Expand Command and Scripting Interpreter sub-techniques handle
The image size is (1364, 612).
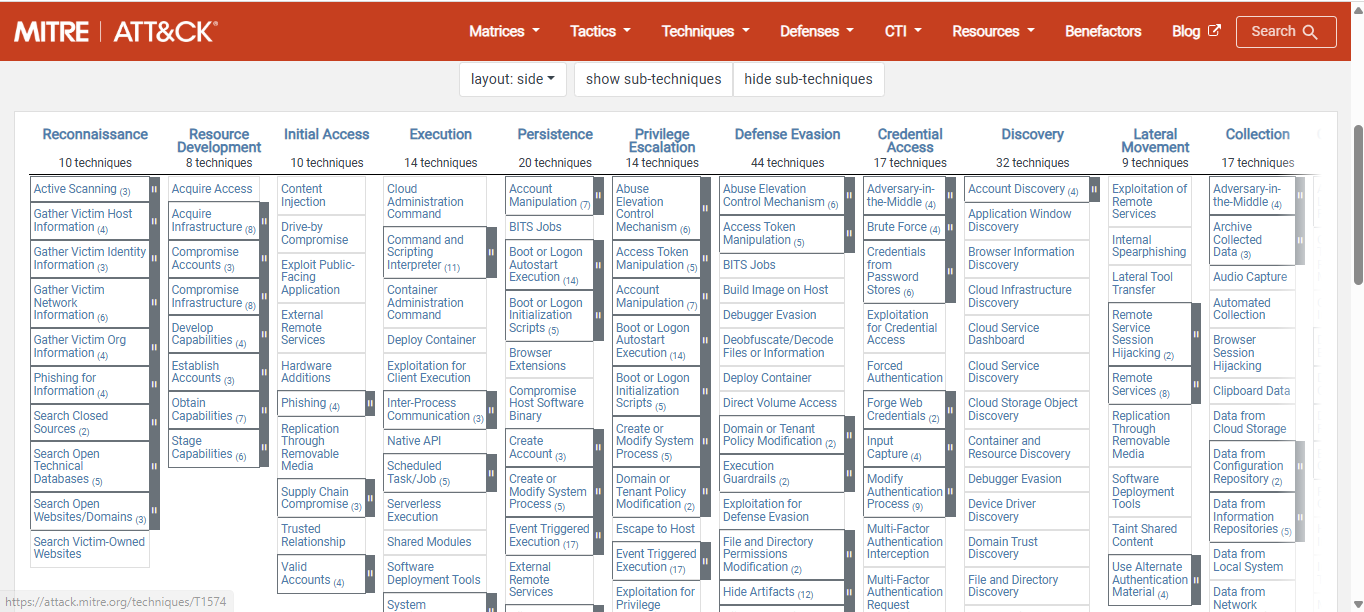[x=491, y=253]
